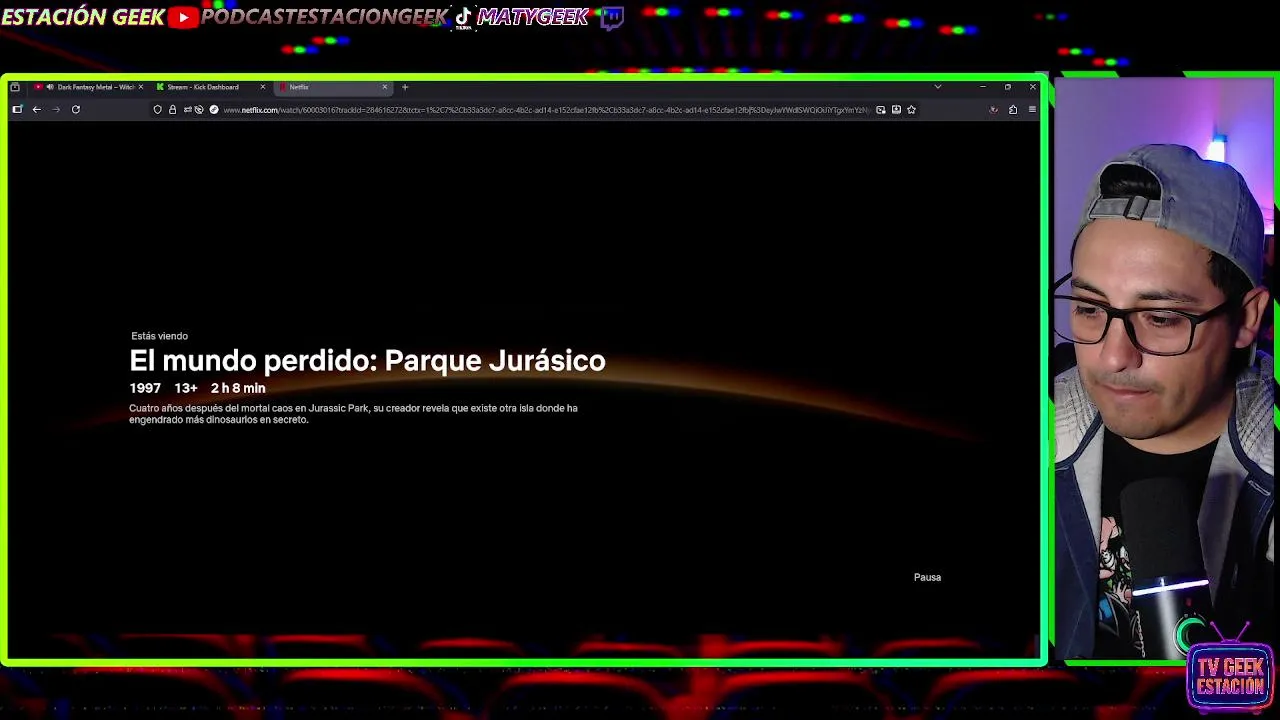Click the Jurassic Park synopsis paragraph

pos(353,414)
